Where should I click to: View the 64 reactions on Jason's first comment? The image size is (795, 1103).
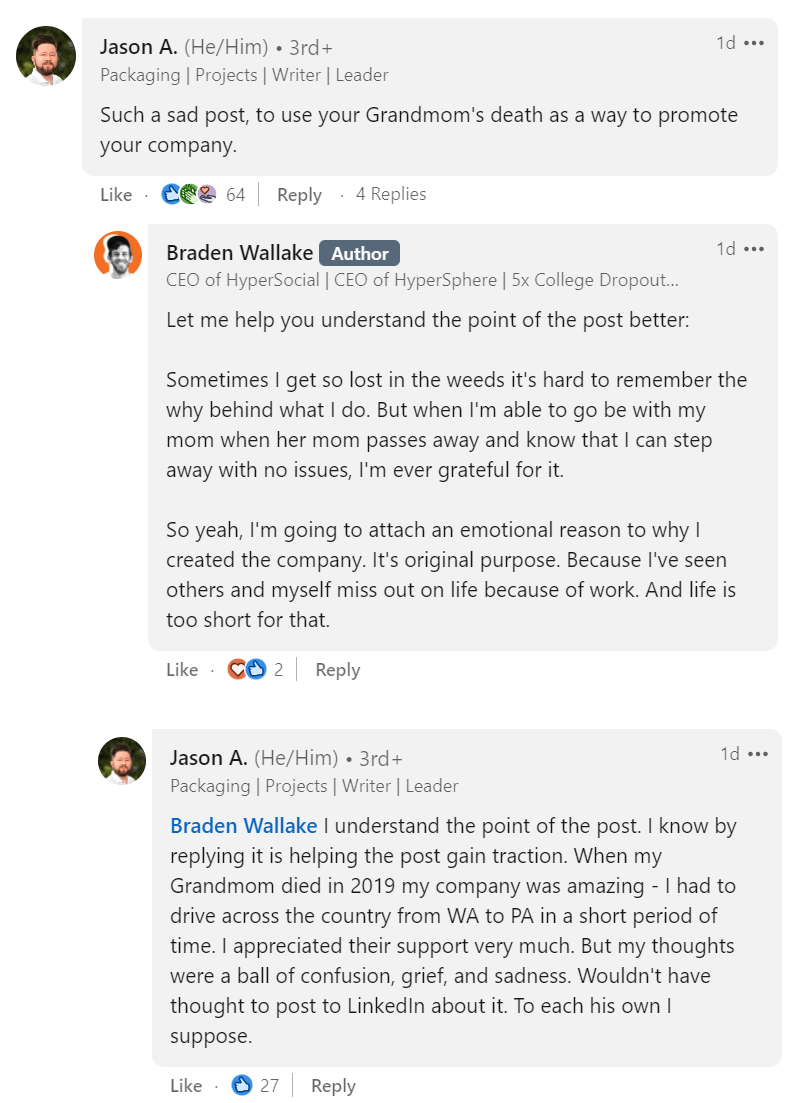pos(203,194)
